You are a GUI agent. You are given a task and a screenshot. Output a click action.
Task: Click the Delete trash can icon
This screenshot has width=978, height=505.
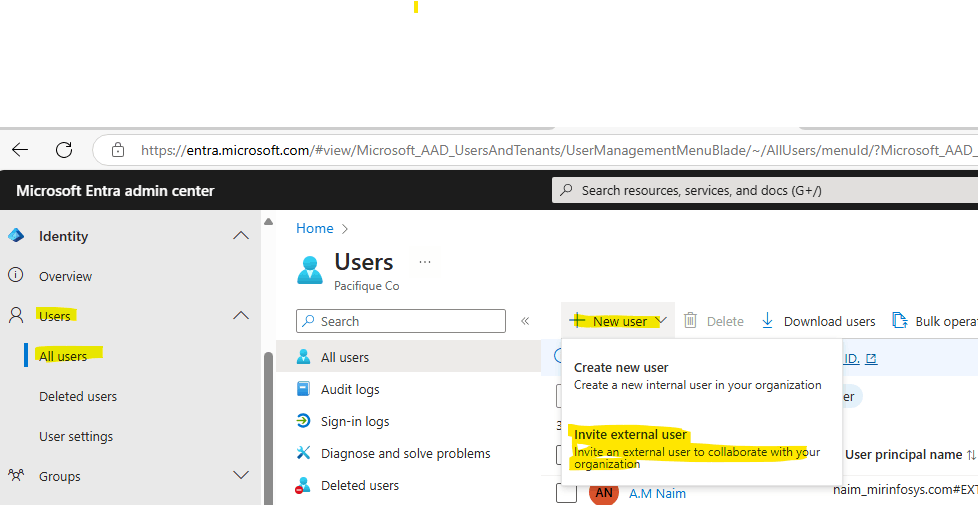(x=690, y=320)
